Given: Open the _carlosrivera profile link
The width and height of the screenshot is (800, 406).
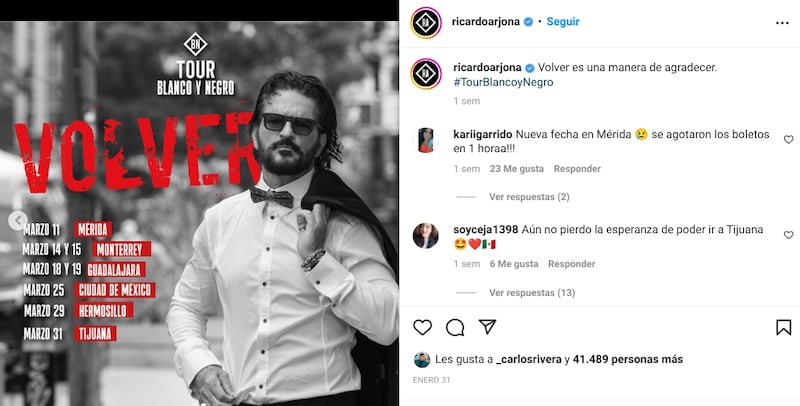Looking at the screenshot, I should click(529, 360).
